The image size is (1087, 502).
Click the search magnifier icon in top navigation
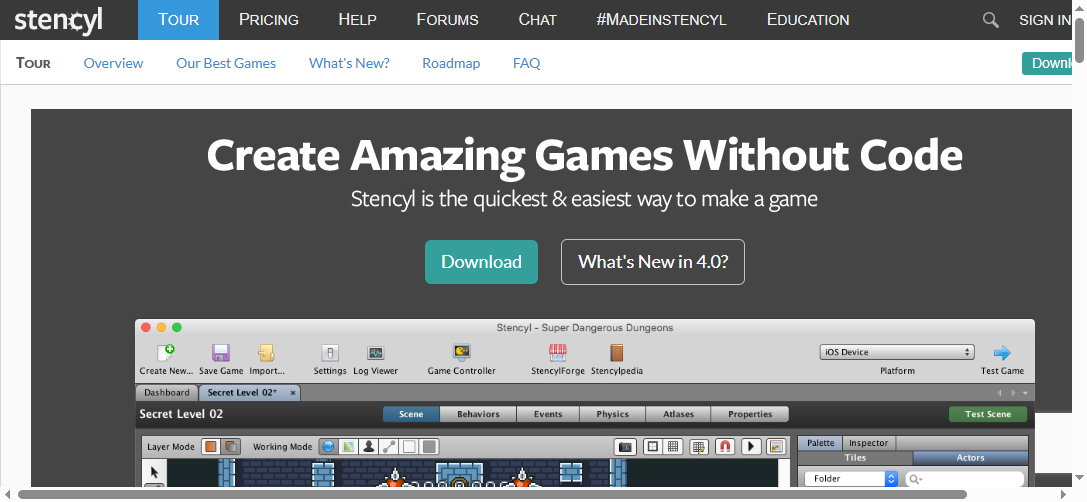click(990, 20)
